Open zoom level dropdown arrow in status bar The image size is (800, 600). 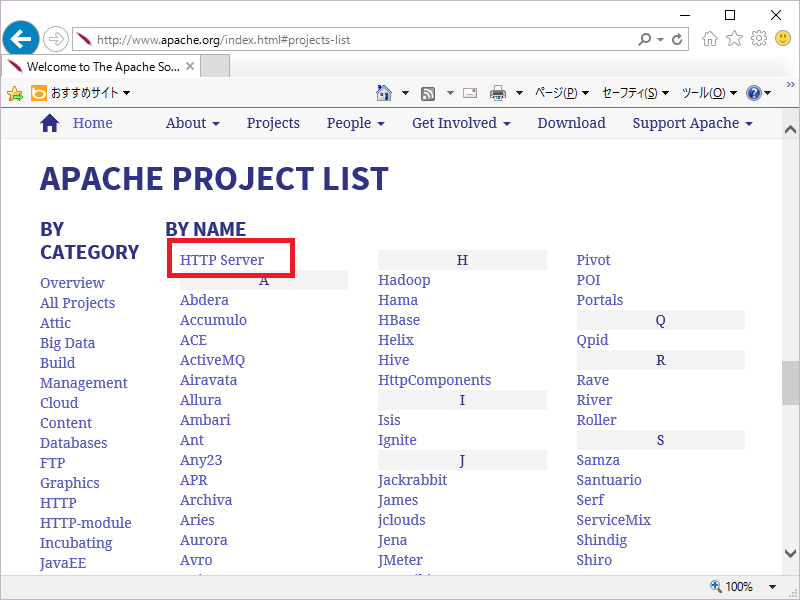772,587
